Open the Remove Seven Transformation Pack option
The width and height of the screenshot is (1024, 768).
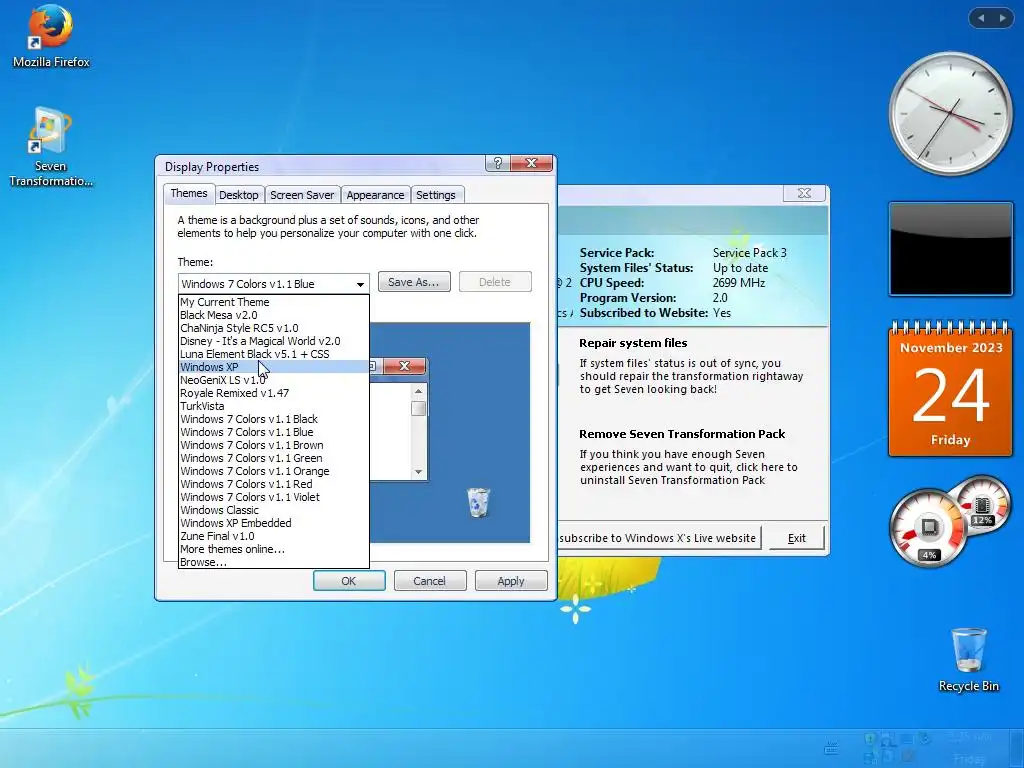682,434
